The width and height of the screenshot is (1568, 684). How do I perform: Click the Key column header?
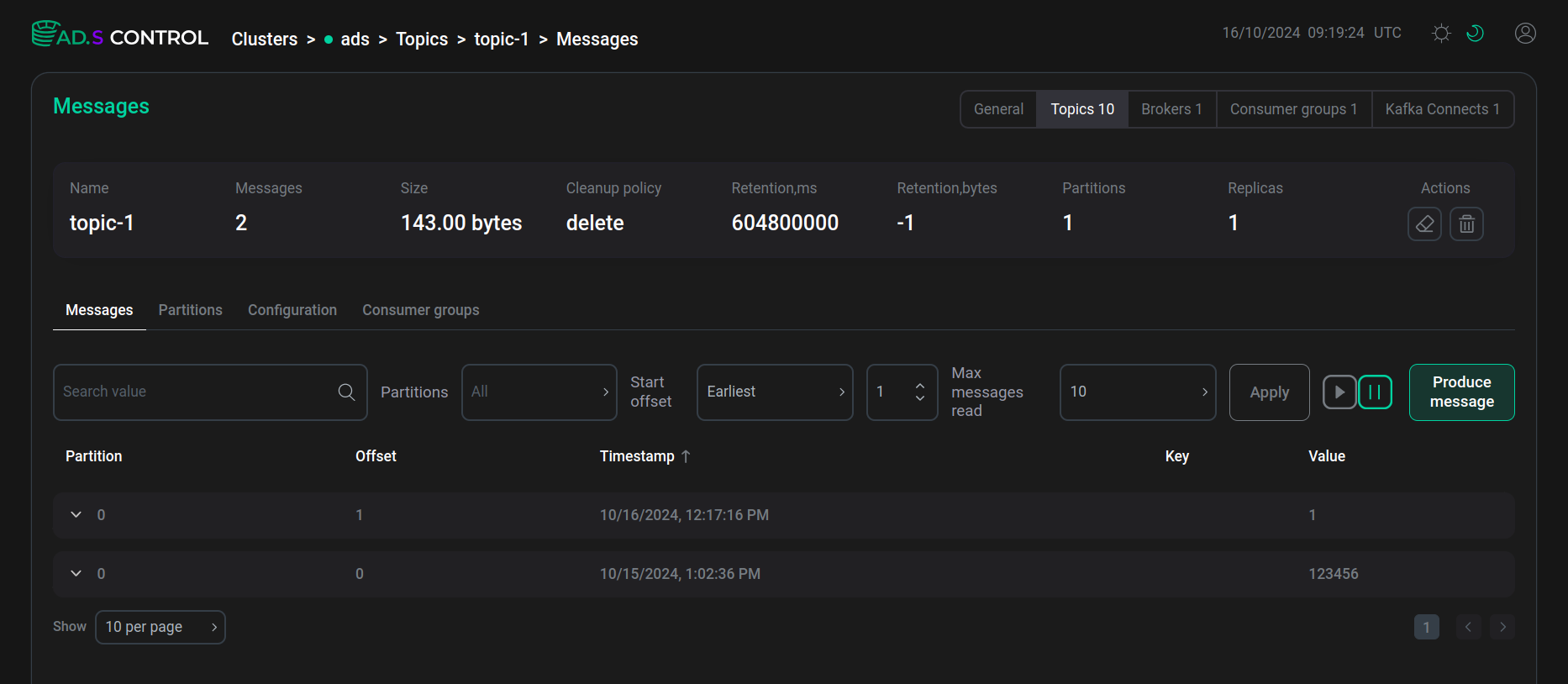tap(1177, 456)
